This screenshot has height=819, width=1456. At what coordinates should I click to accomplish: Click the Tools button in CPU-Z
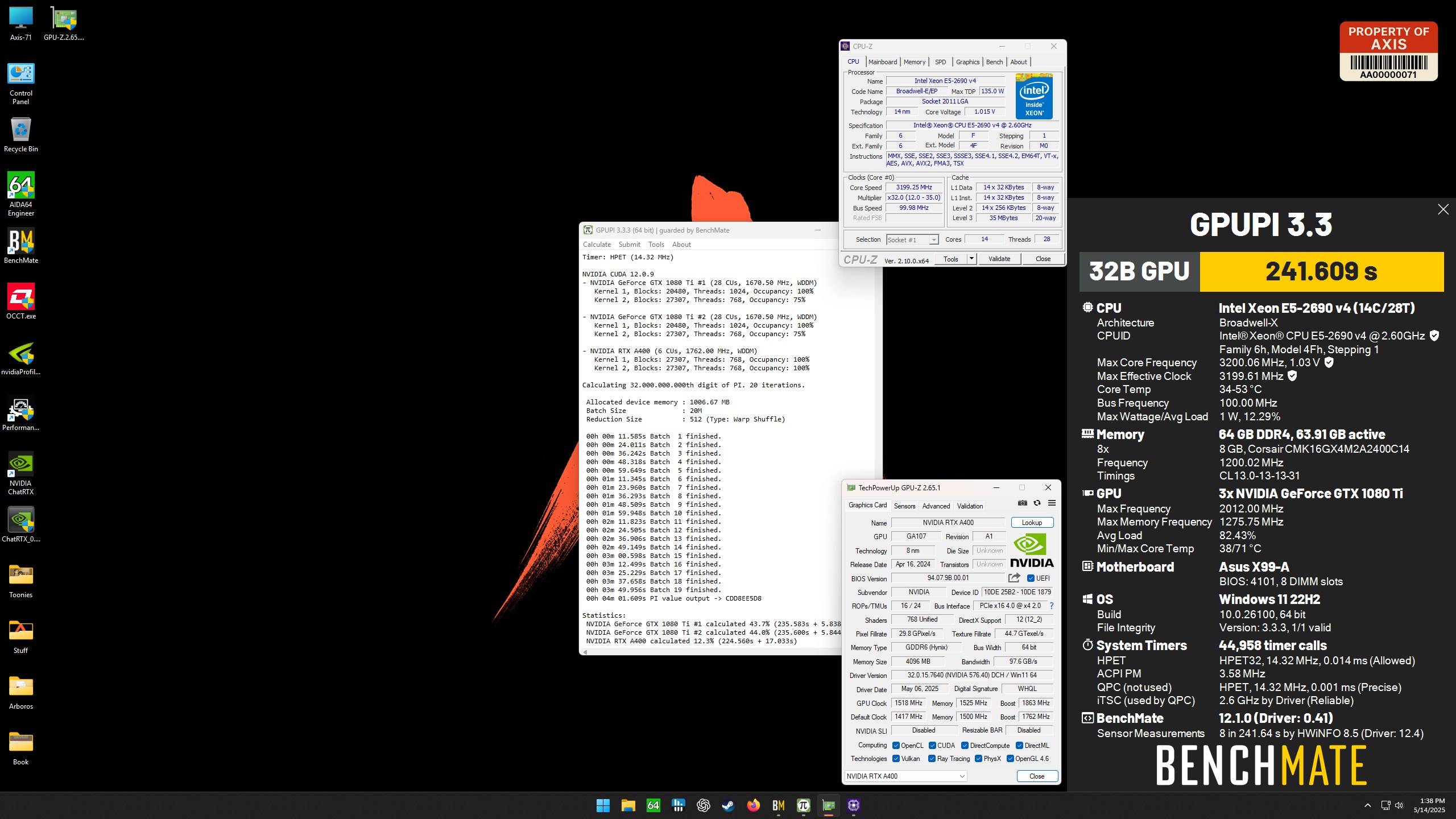pyautogui.click(x=951, y=259)
